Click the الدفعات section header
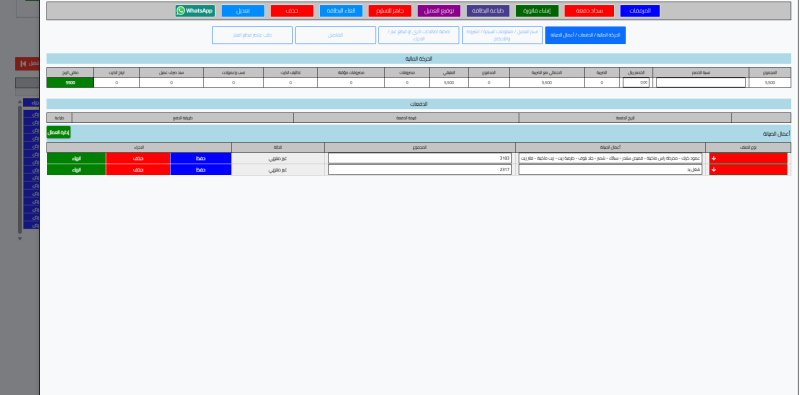This screenshot has height=395, width=800. (418, 104)
